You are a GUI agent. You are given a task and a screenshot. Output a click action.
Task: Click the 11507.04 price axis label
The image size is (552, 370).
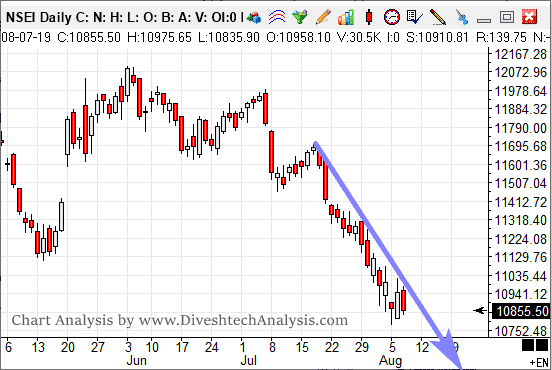point(520,183)
